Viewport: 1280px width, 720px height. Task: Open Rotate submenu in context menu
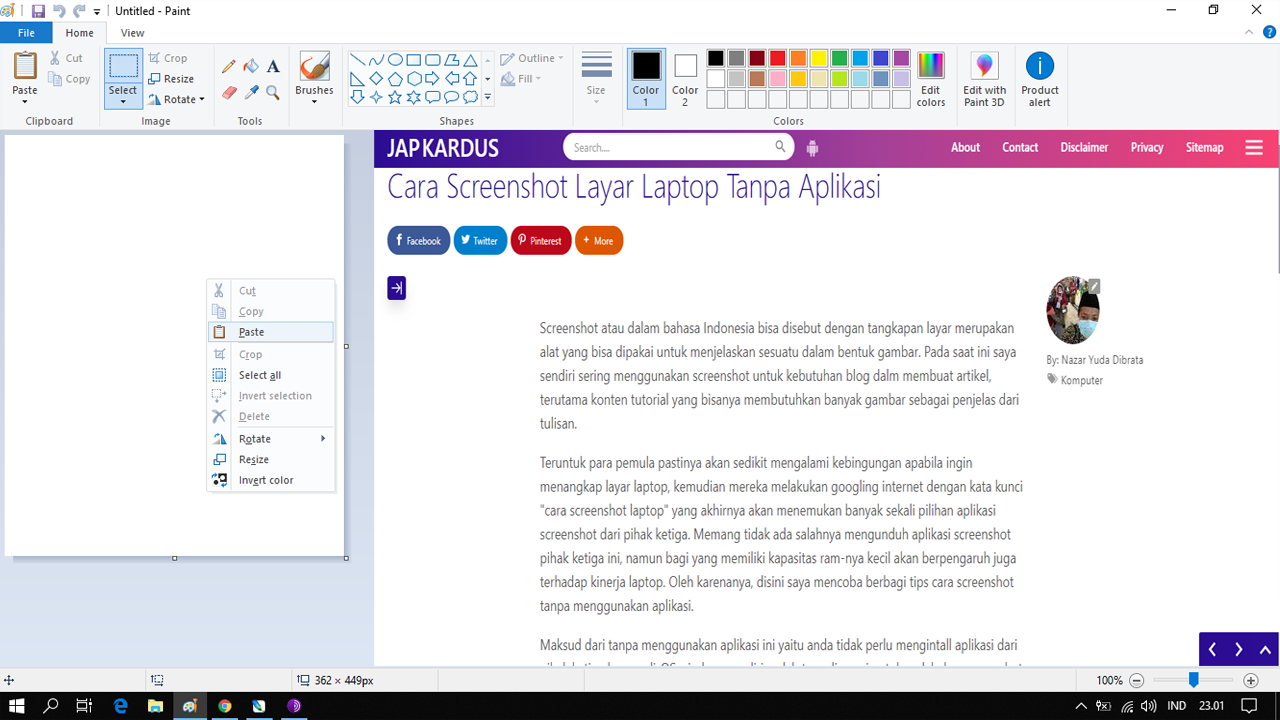[x=271, y=439]
